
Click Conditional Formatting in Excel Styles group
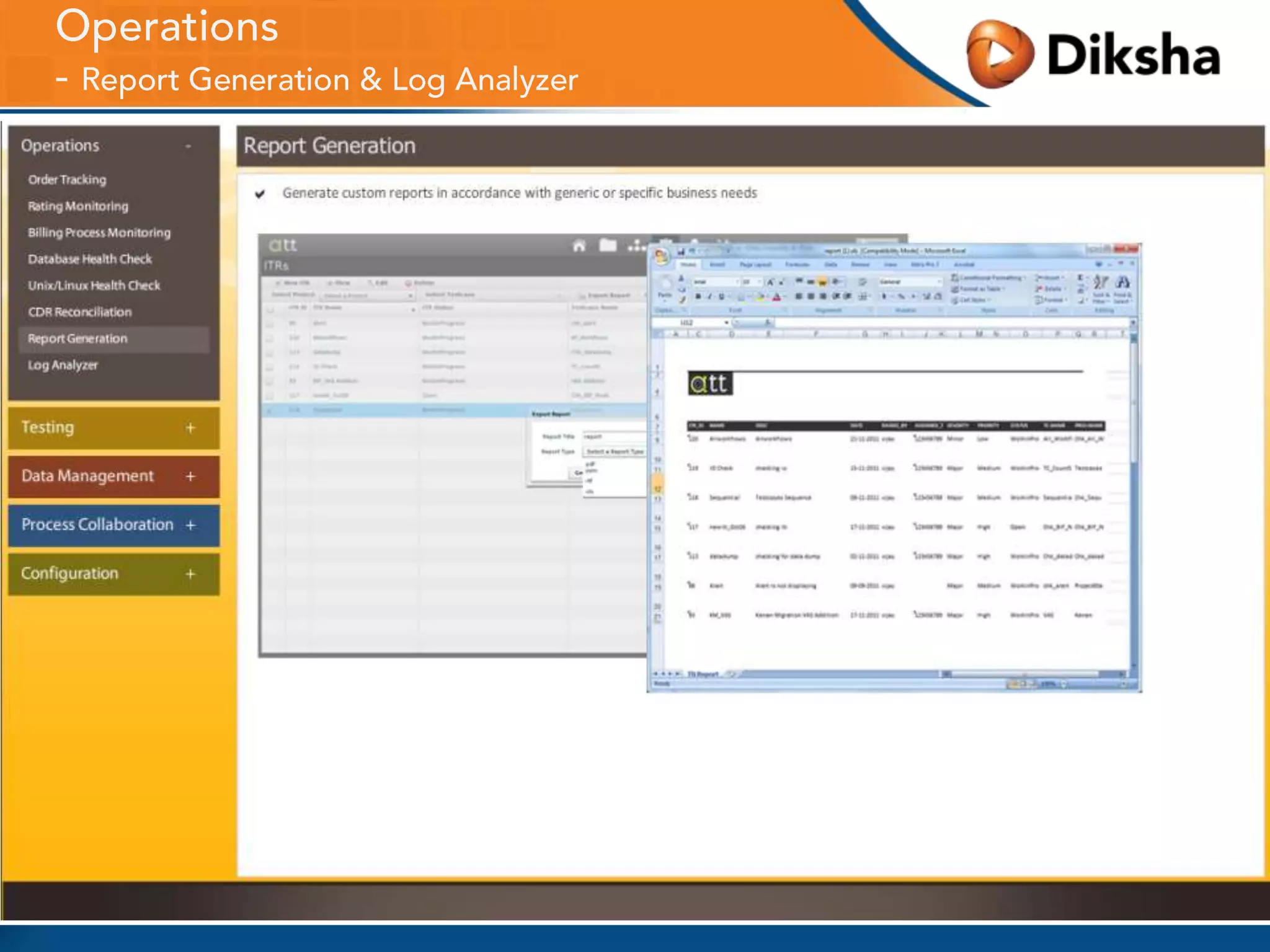(x=988, y=278)
